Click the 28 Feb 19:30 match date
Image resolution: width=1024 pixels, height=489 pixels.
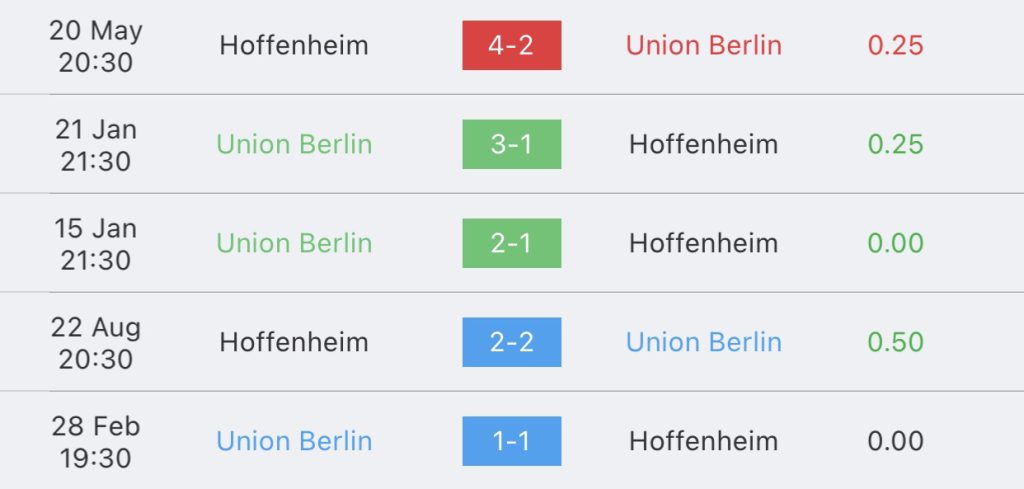[x=96, y=441]
